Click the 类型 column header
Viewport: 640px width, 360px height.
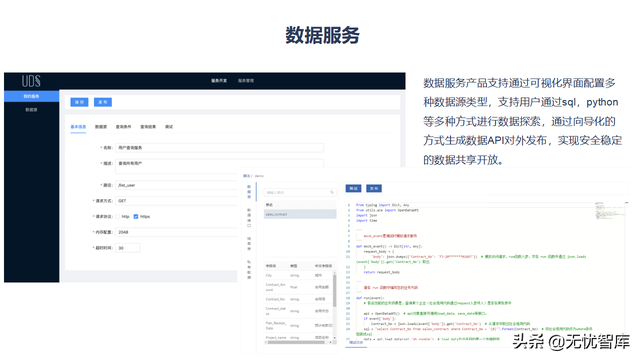pyautogui.click(x=293, y=266)
